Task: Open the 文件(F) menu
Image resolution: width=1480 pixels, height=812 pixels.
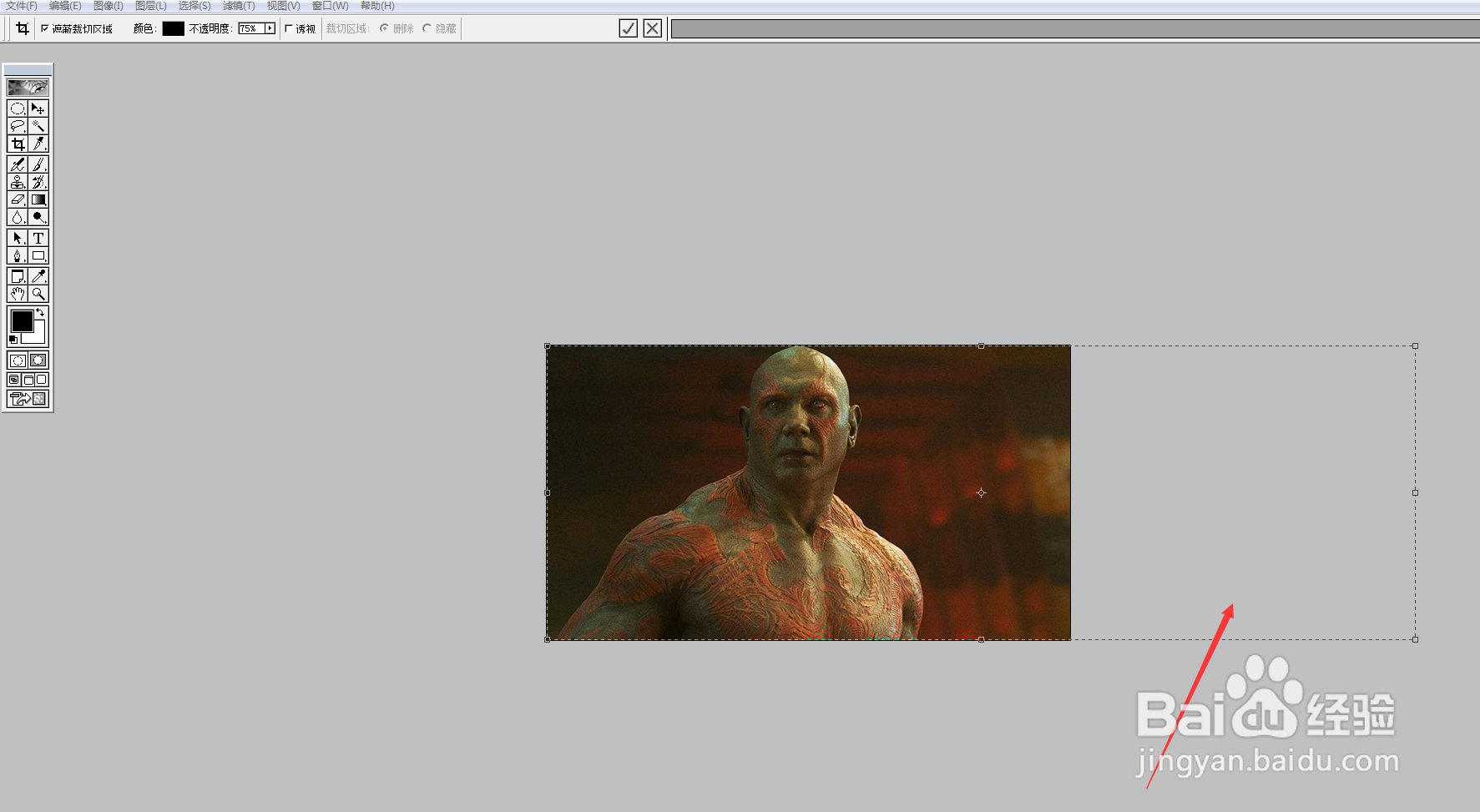Action: pyautogui.click(x=22, y=6)
